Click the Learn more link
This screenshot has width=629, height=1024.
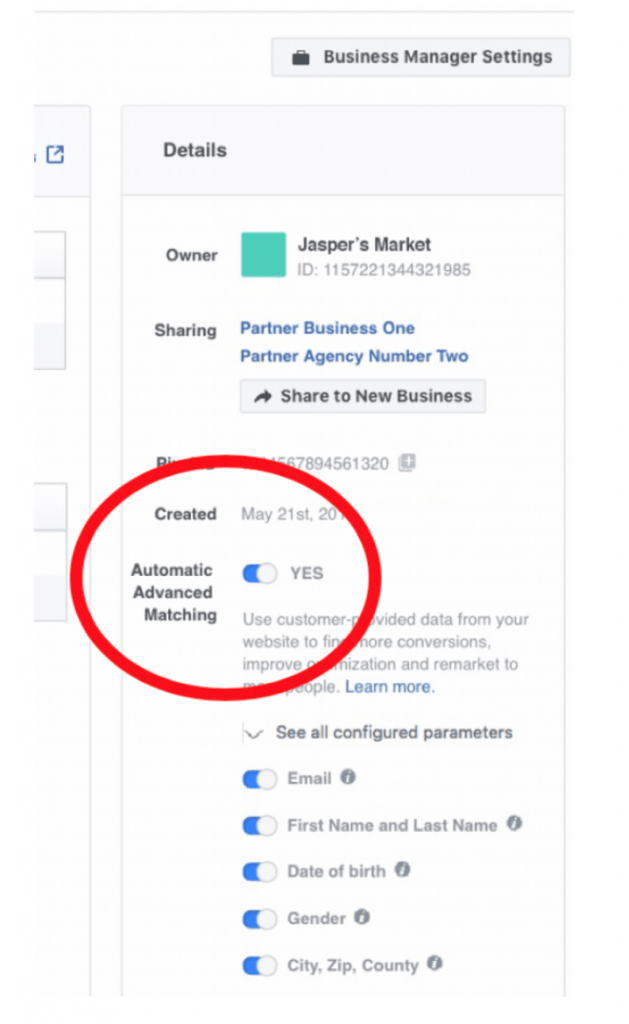(x=389, y=687)
